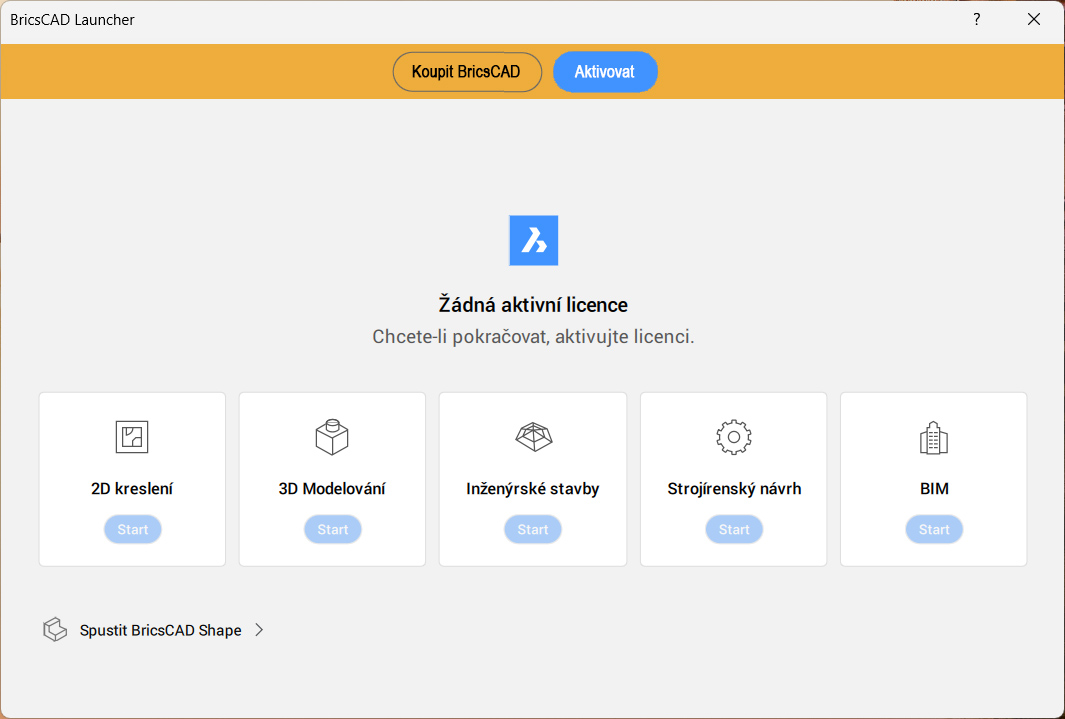Start the Strojírenský návrh workspace
Image resolution: width=1065 pixels, height=719 pixels.
[734, 530]
